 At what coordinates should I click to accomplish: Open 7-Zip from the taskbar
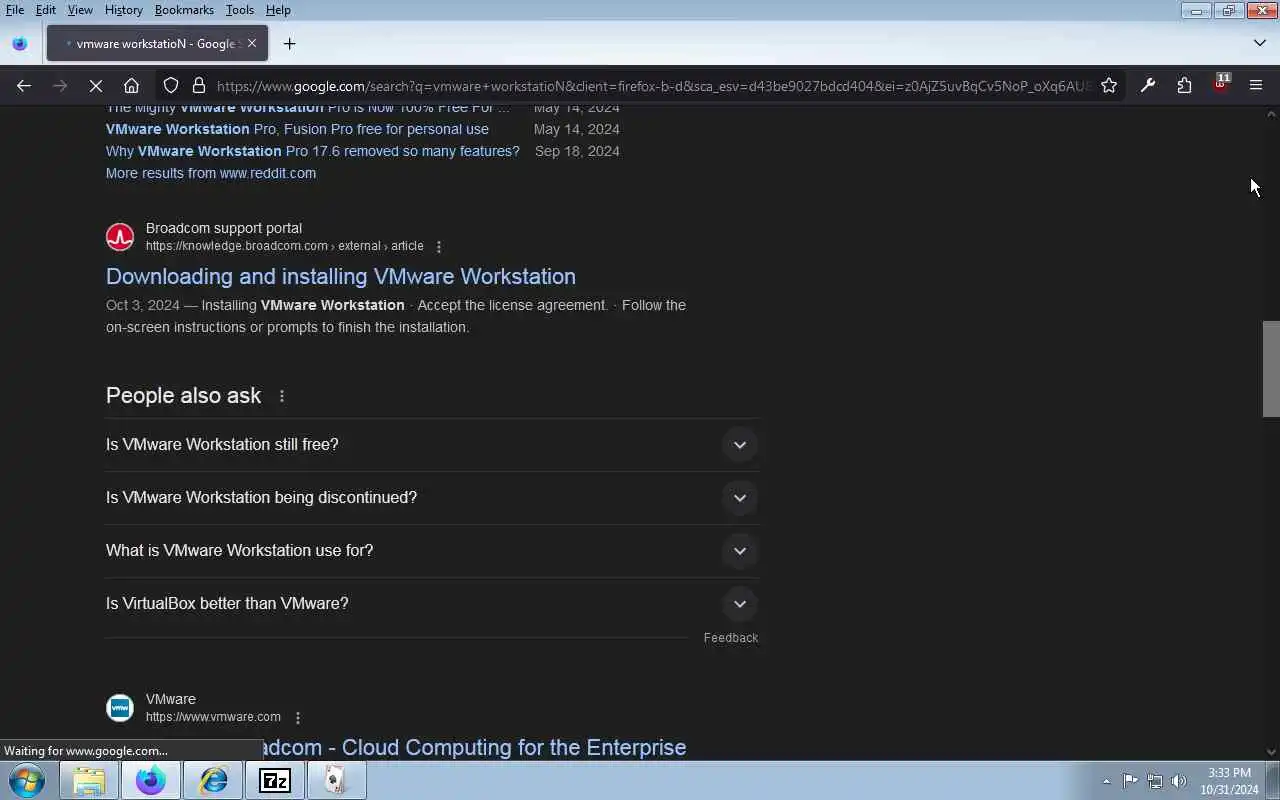pyautogui.click(x=275, y=780)
